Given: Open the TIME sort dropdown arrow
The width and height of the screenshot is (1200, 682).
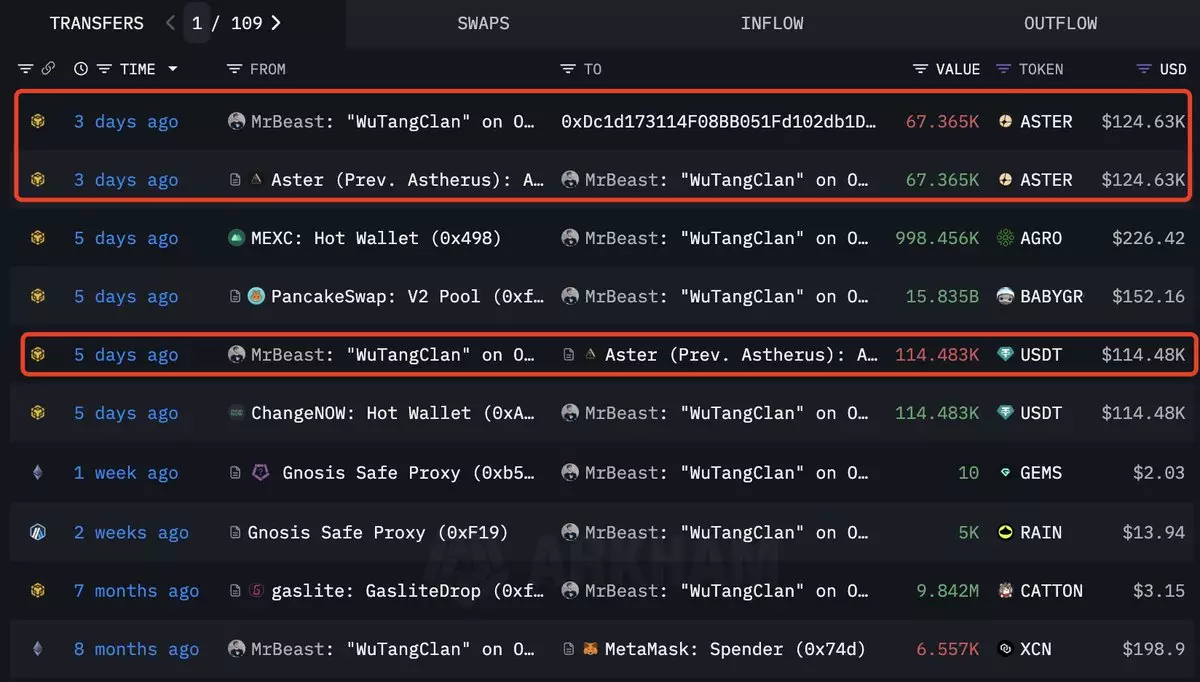Looking at the screenshot, I should pyautogui.click(x=173, y=69).
